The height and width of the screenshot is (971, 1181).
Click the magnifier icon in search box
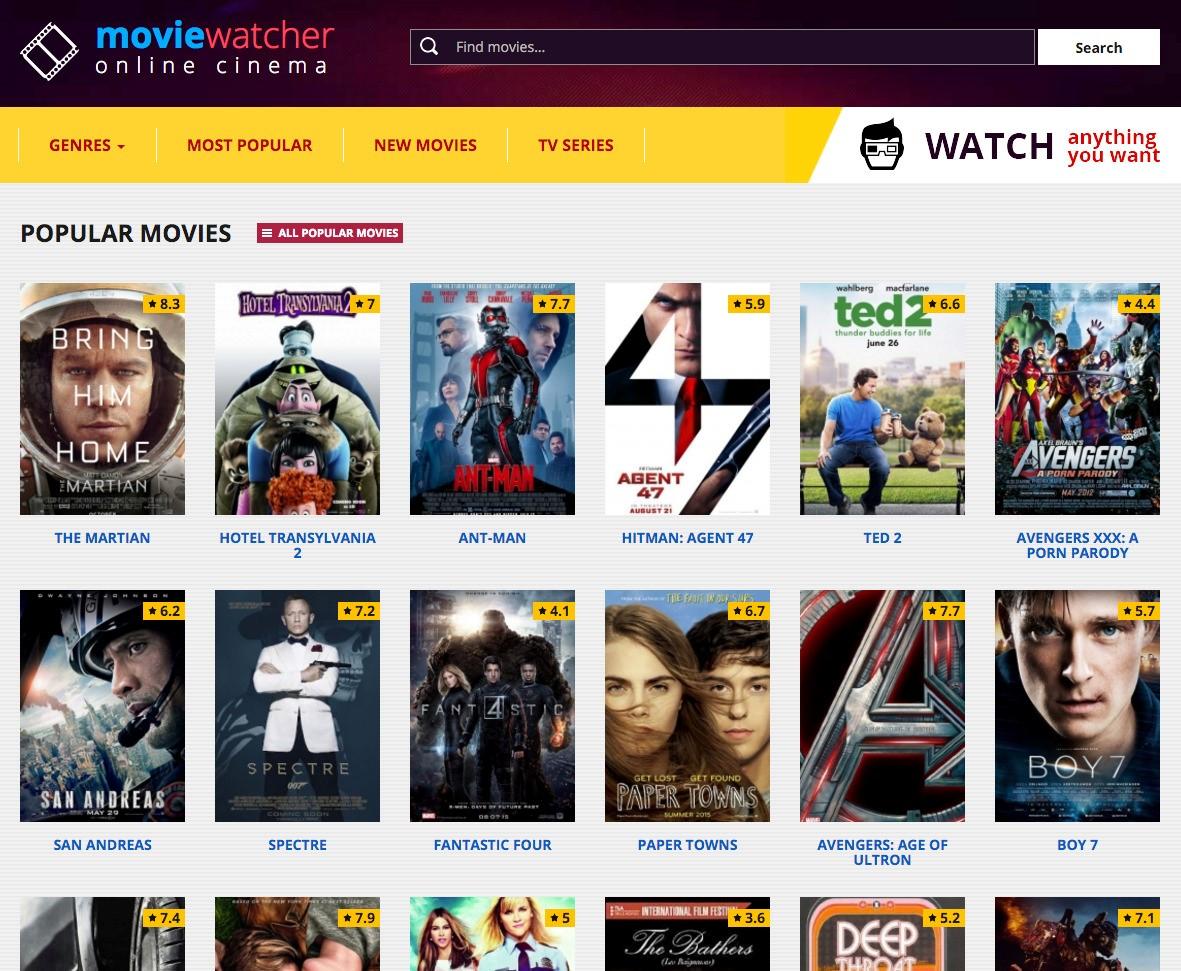click(429, 47)
